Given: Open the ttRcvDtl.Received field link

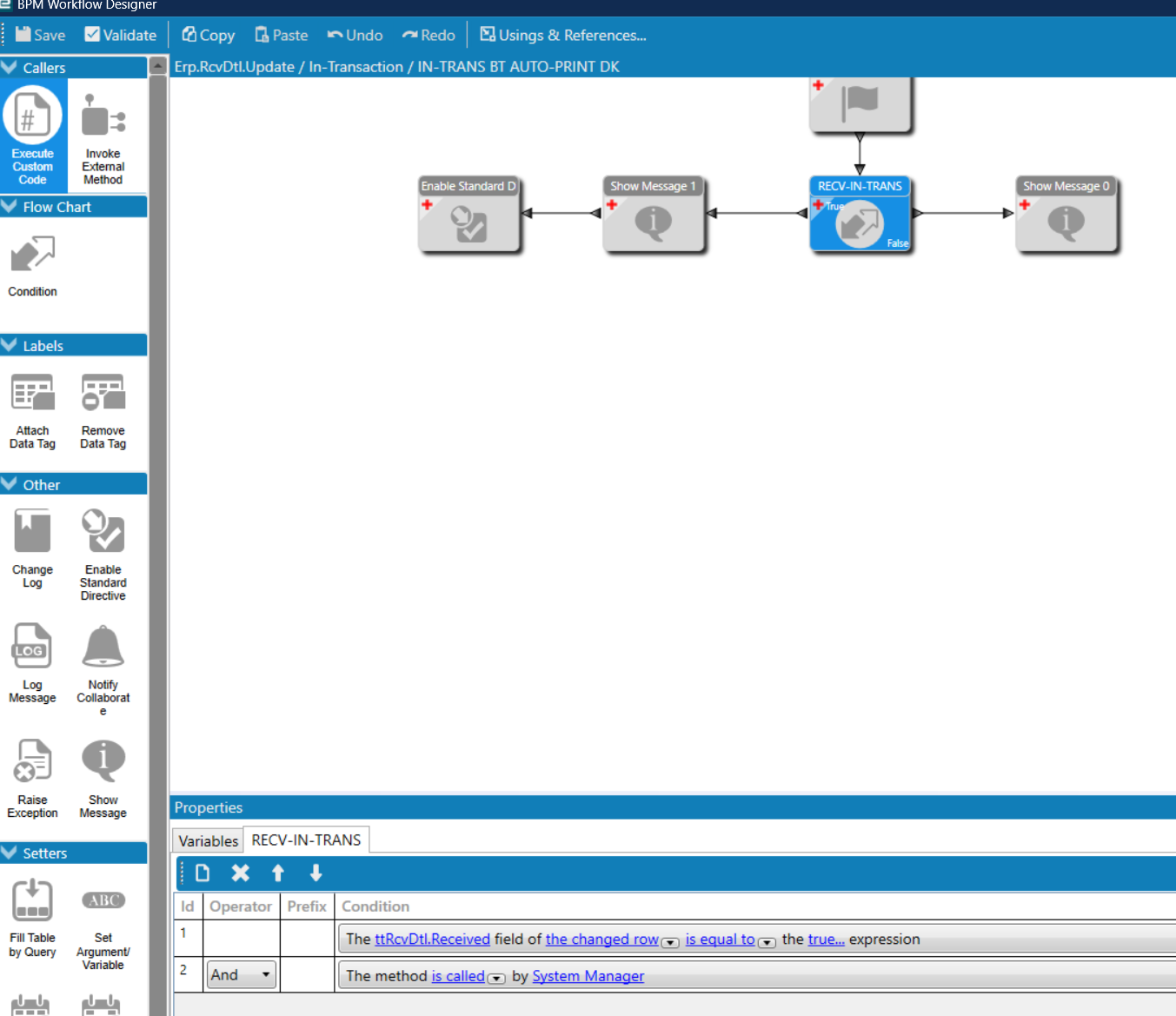Looking at the screenshot, I should (432, 939).
